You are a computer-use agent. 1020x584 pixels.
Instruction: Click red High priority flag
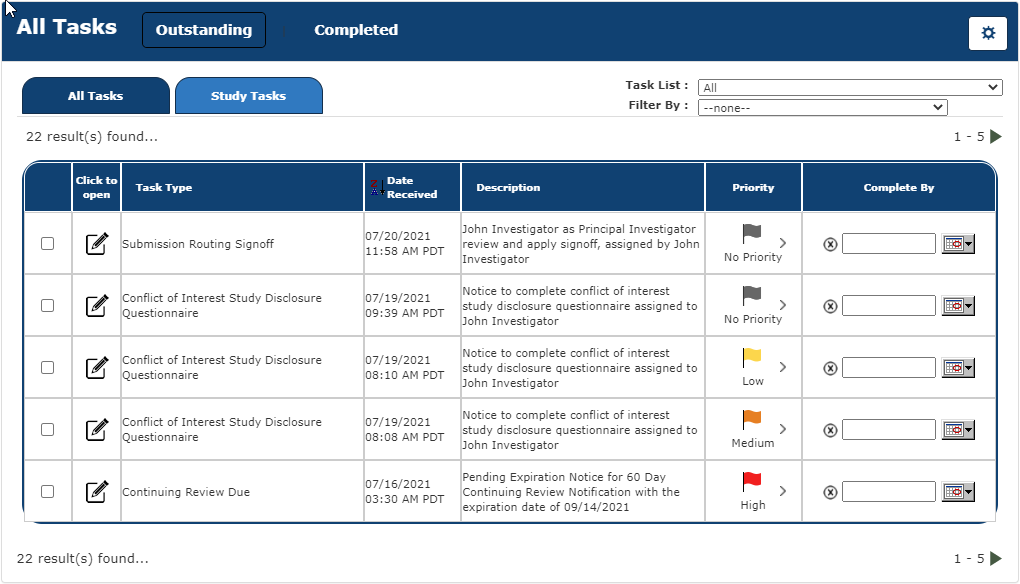751,481
